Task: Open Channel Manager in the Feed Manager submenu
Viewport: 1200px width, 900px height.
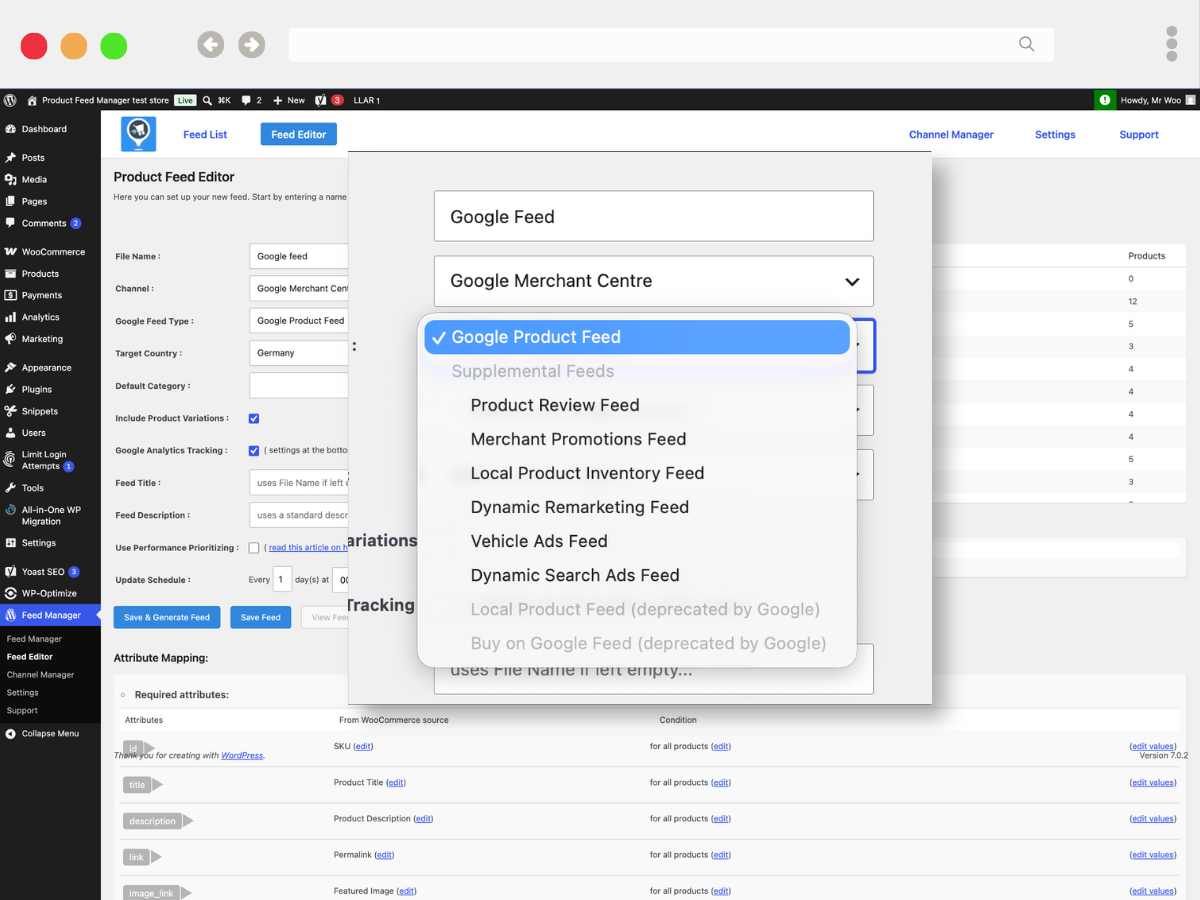Action: tap(41, 675)
